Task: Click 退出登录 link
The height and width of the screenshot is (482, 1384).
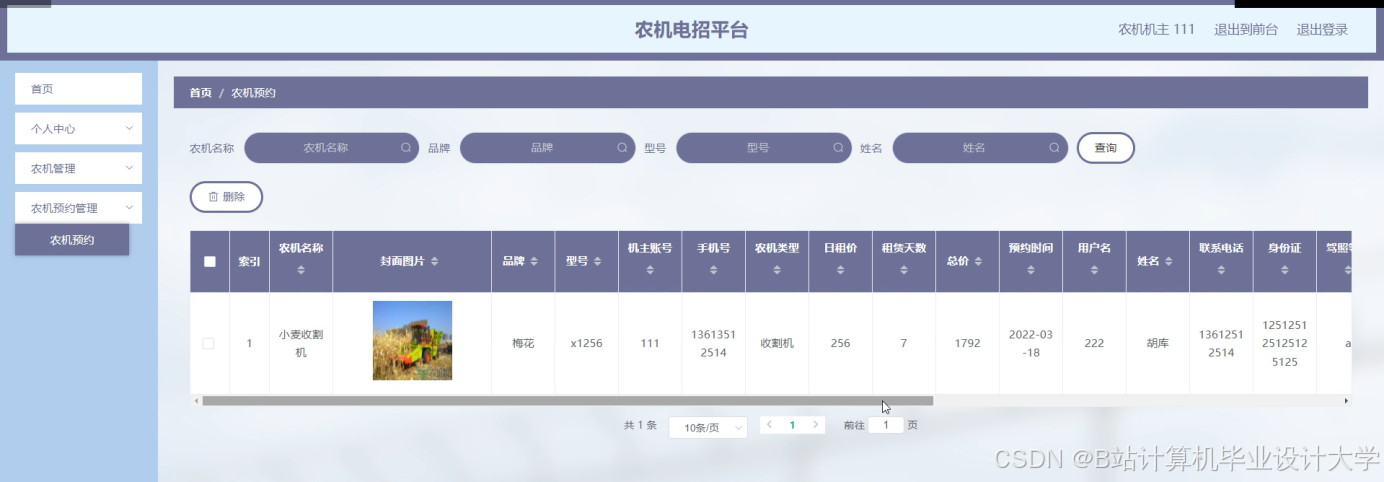Action: click(1322, 29)
